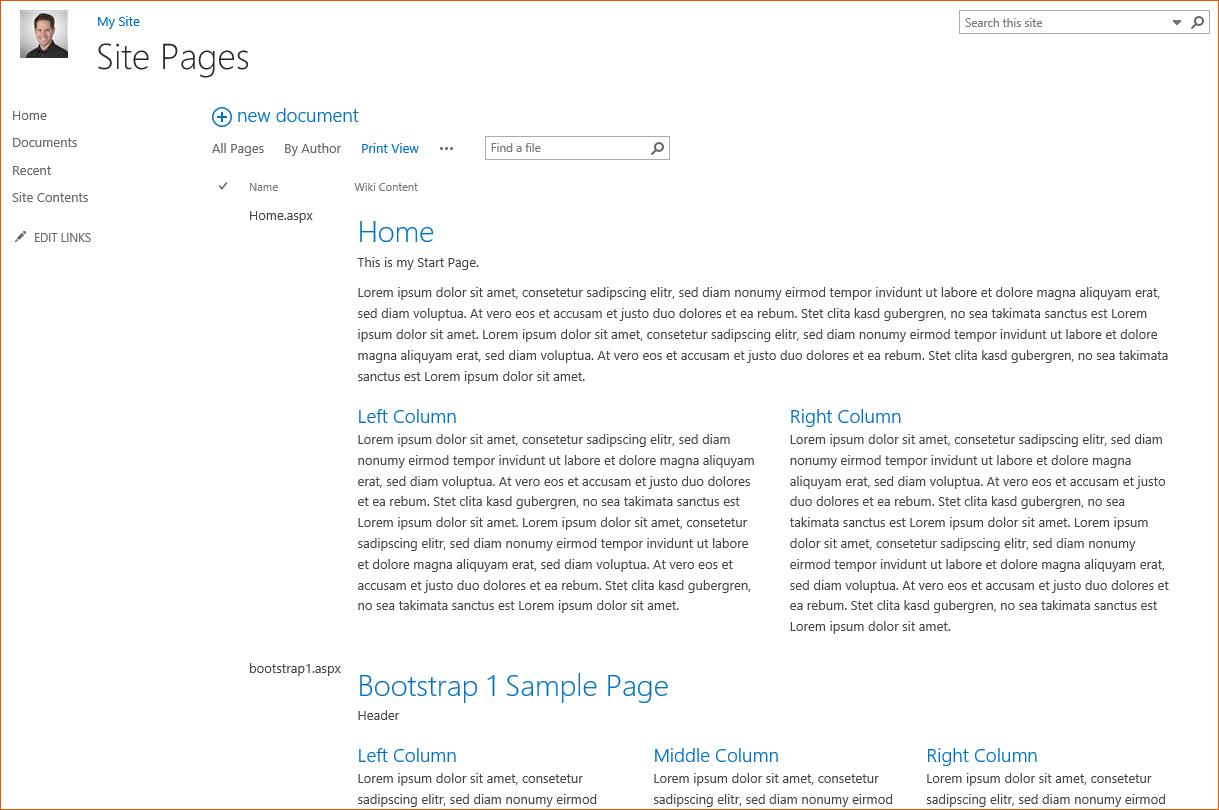This screenshot has width=1219, height=810.
Task: Toggle selection of the Home.aspx row
Action: 223,215
